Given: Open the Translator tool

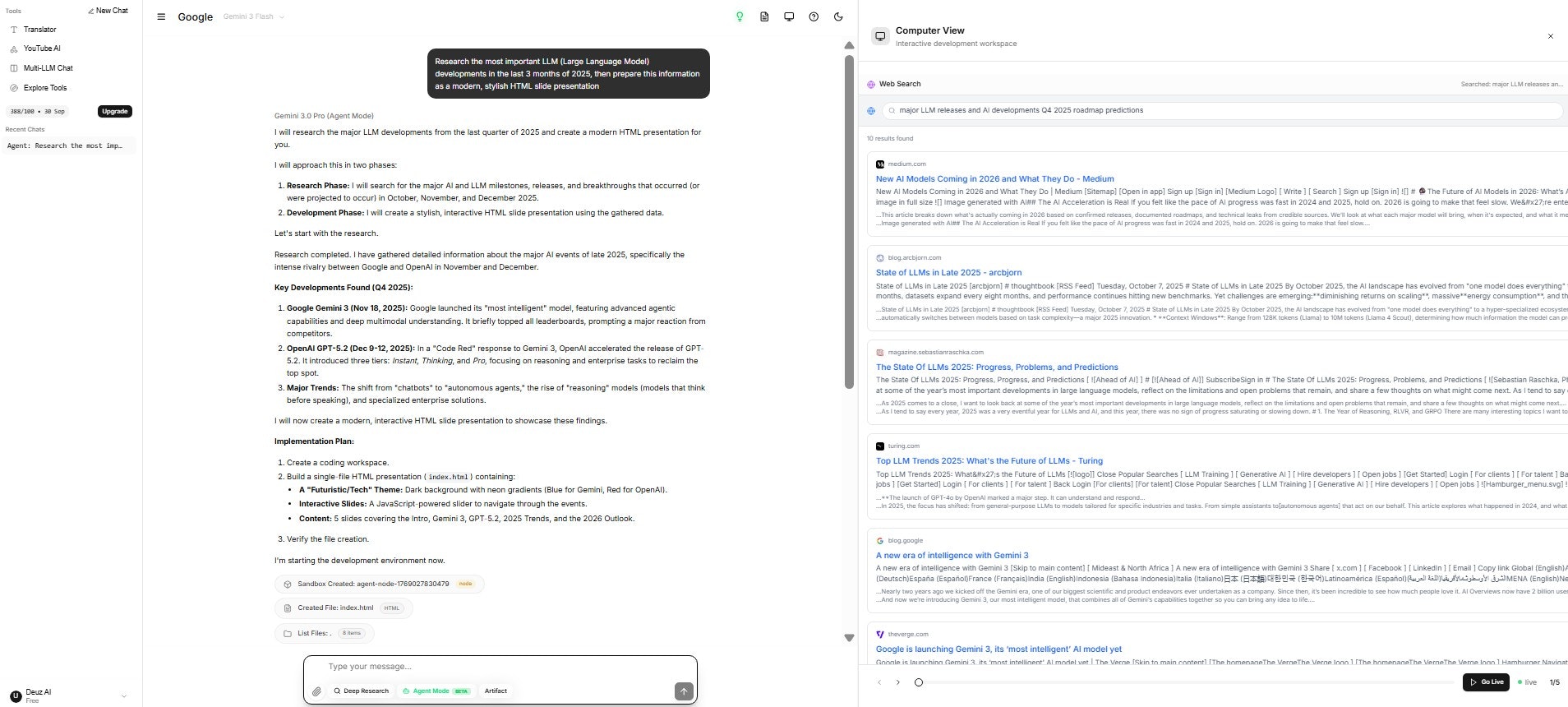Looking at the screenshot, I should [39, 30].
